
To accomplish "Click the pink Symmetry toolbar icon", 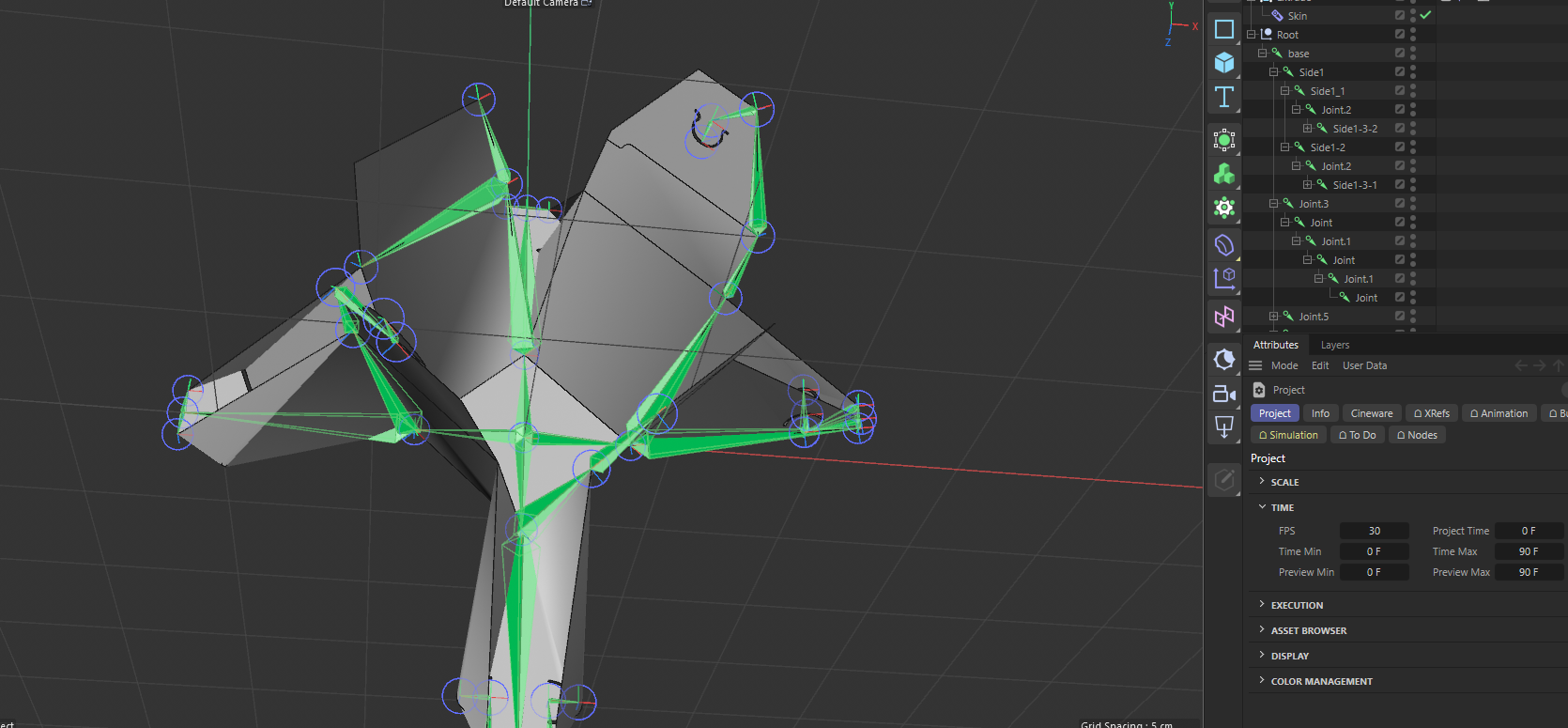I will coord(1224,317).
